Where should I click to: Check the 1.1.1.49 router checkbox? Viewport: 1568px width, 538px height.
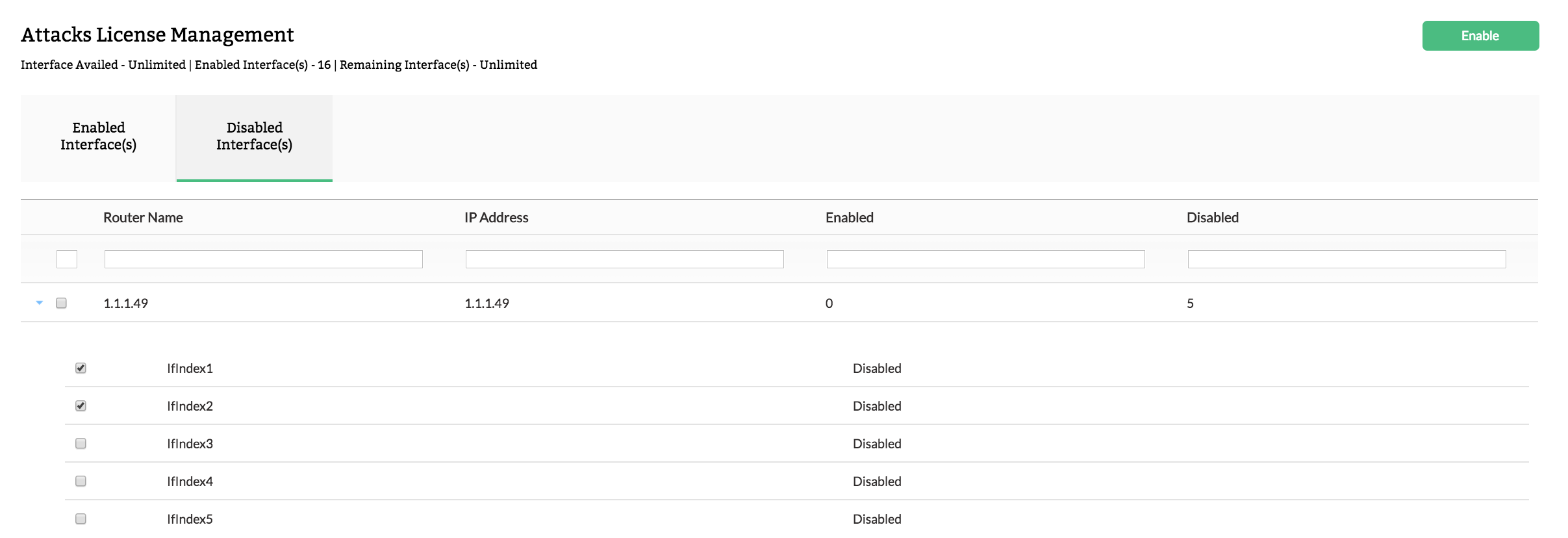point(62,303)
